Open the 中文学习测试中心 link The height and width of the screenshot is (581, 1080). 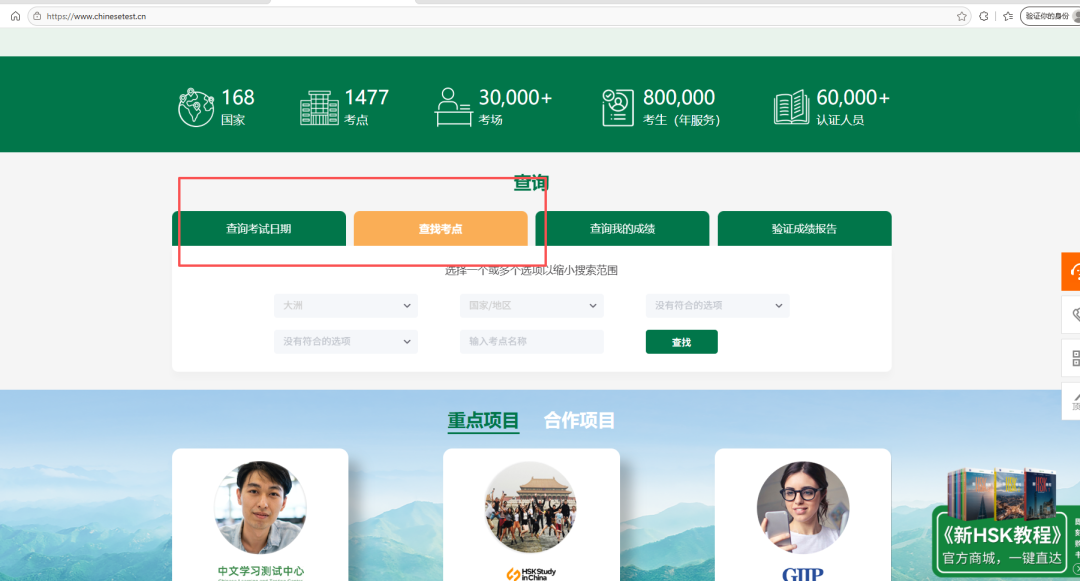(x=260, y=571)
